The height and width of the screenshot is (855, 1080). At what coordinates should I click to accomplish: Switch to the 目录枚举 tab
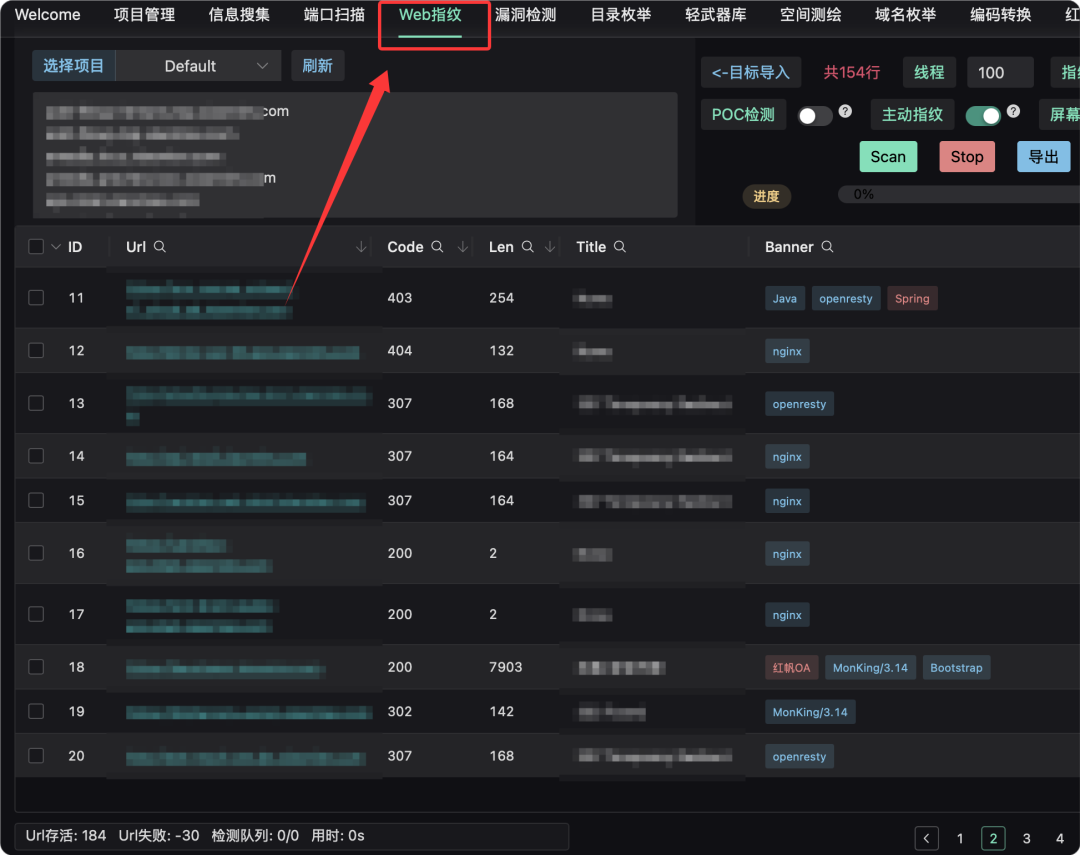[621, 14]
